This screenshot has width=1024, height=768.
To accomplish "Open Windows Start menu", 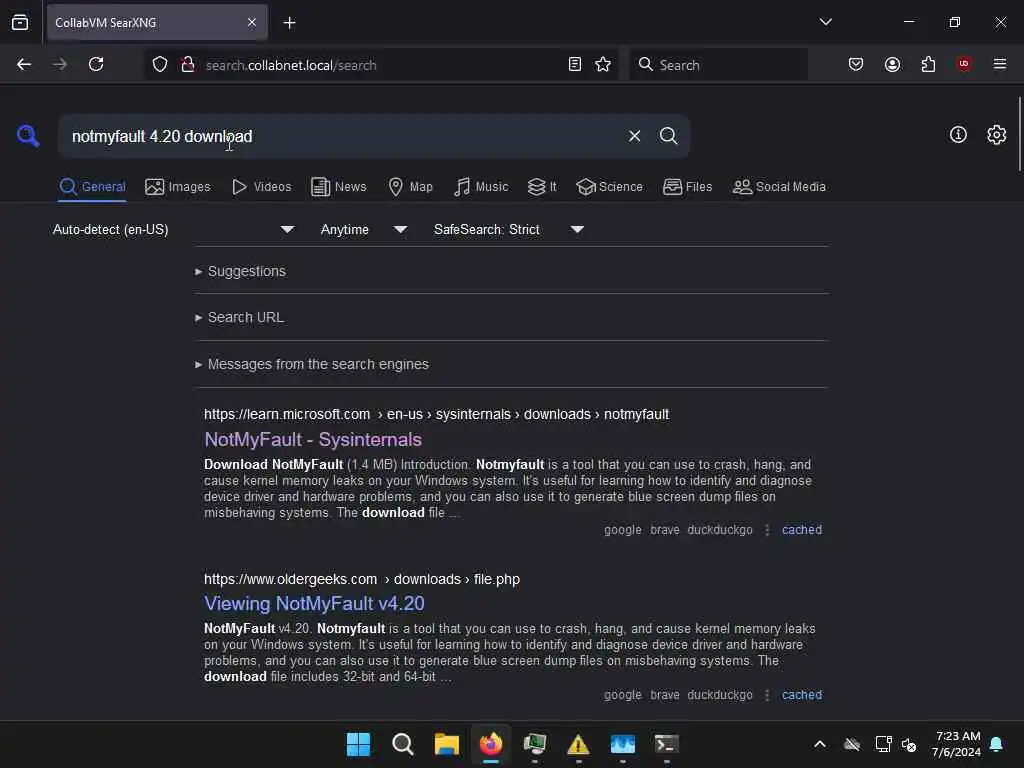I will click(358, 744).
